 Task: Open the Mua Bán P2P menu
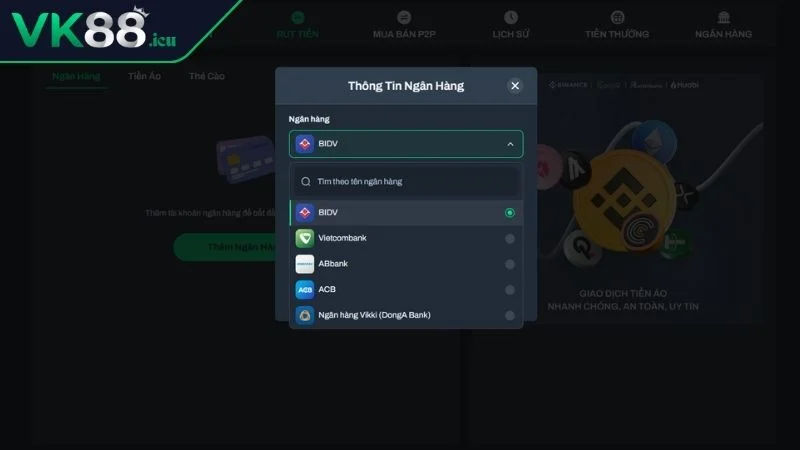coord(404,24)
